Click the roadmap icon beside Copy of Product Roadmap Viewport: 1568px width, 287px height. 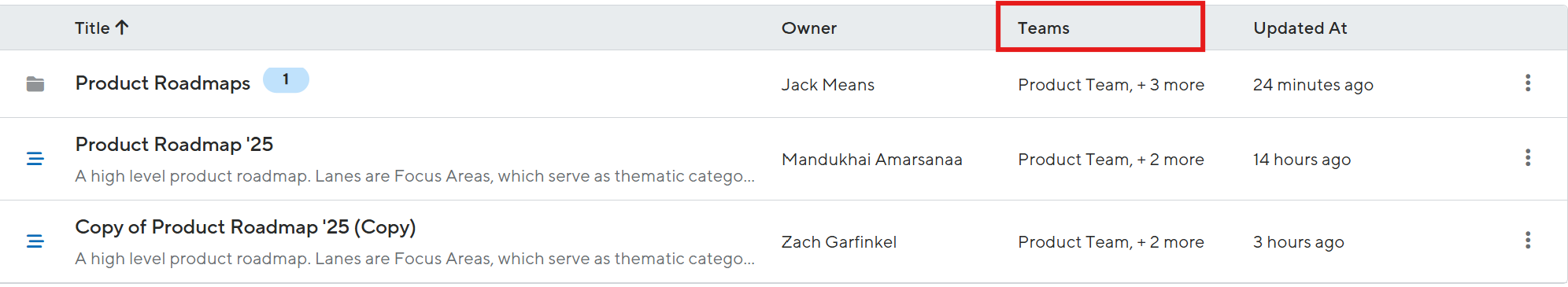[35, 241]
